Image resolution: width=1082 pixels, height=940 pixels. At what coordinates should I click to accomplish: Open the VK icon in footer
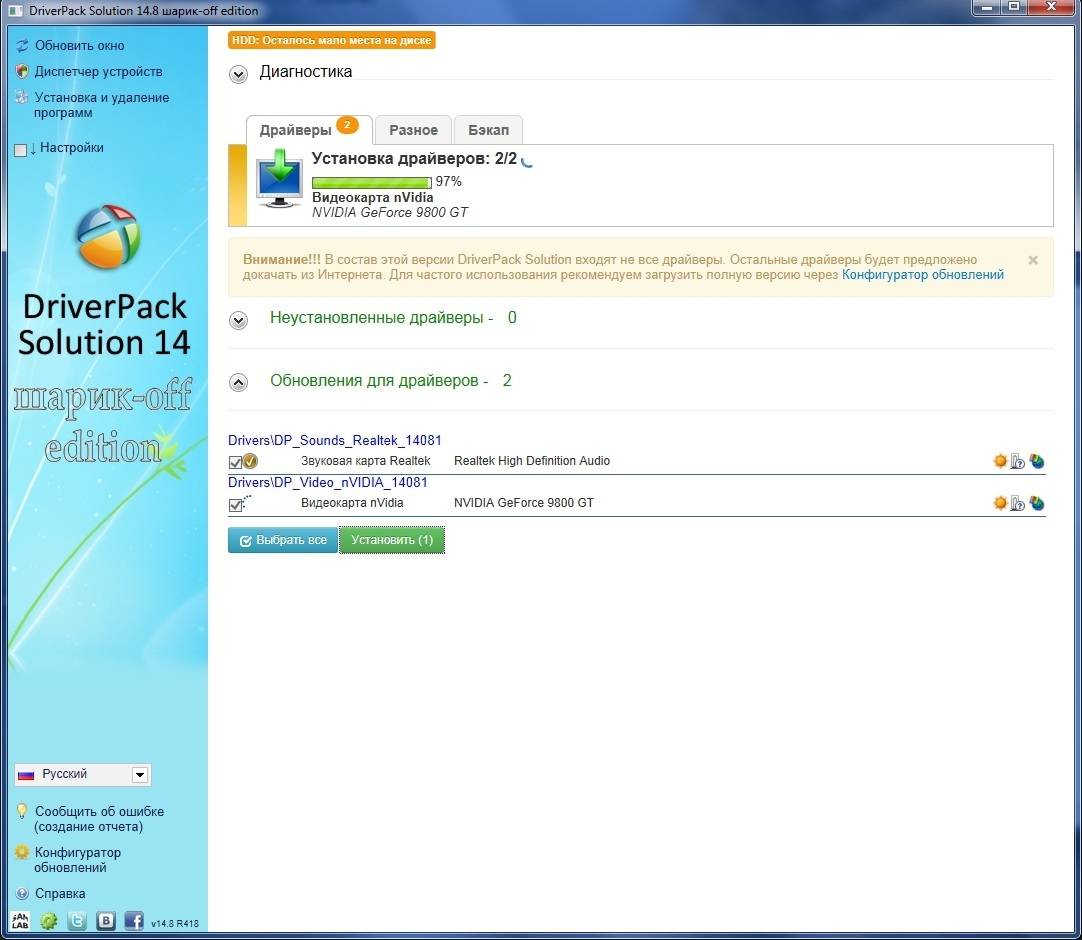pyautogui.click(x=106, y=921)
